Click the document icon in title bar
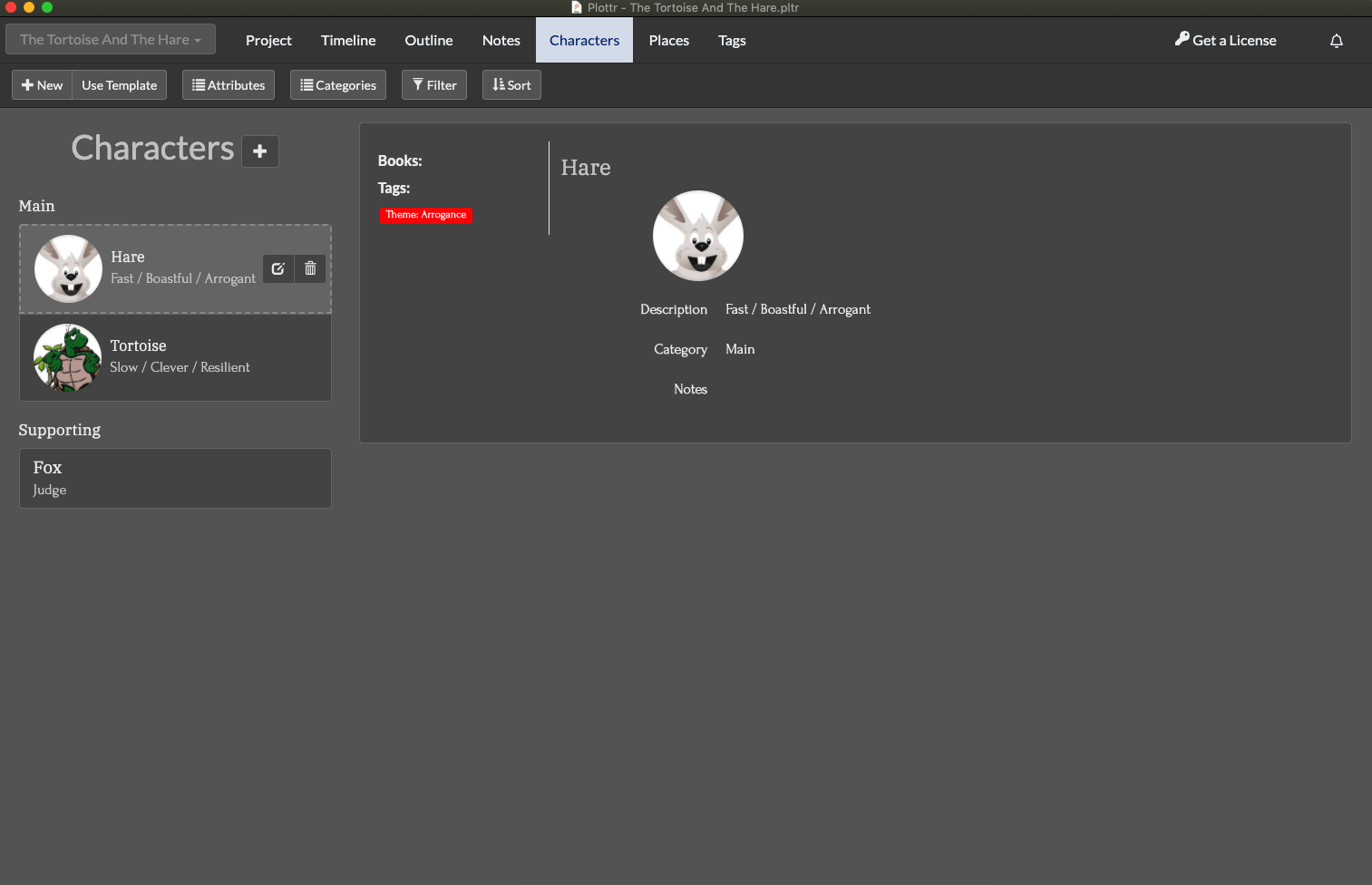Viewport: 1372px width, 885px height. [577, 7]
